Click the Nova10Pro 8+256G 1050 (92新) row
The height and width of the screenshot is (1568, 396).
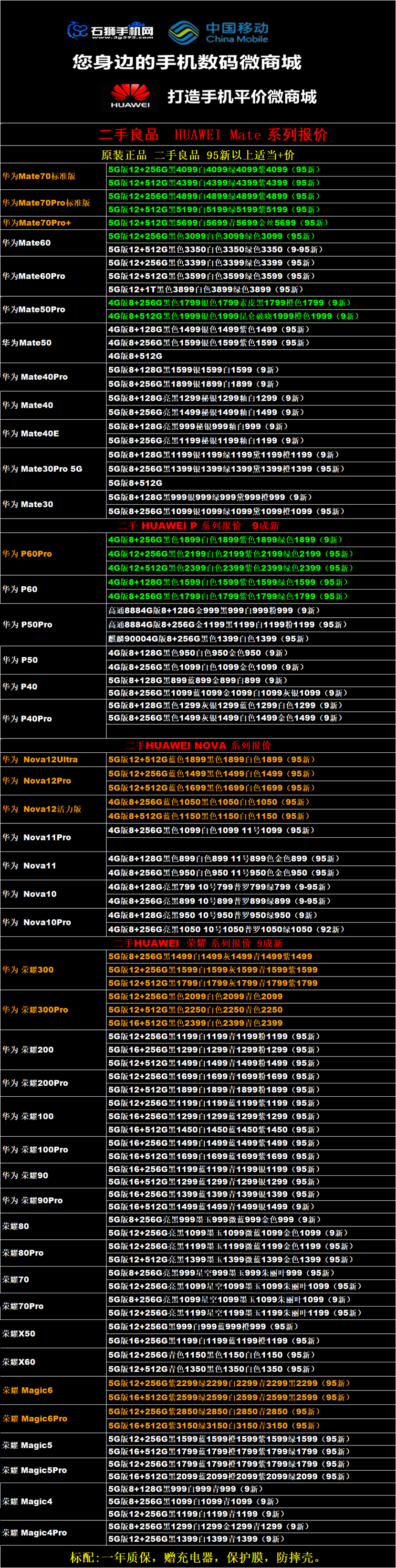[x=251, y=929]
